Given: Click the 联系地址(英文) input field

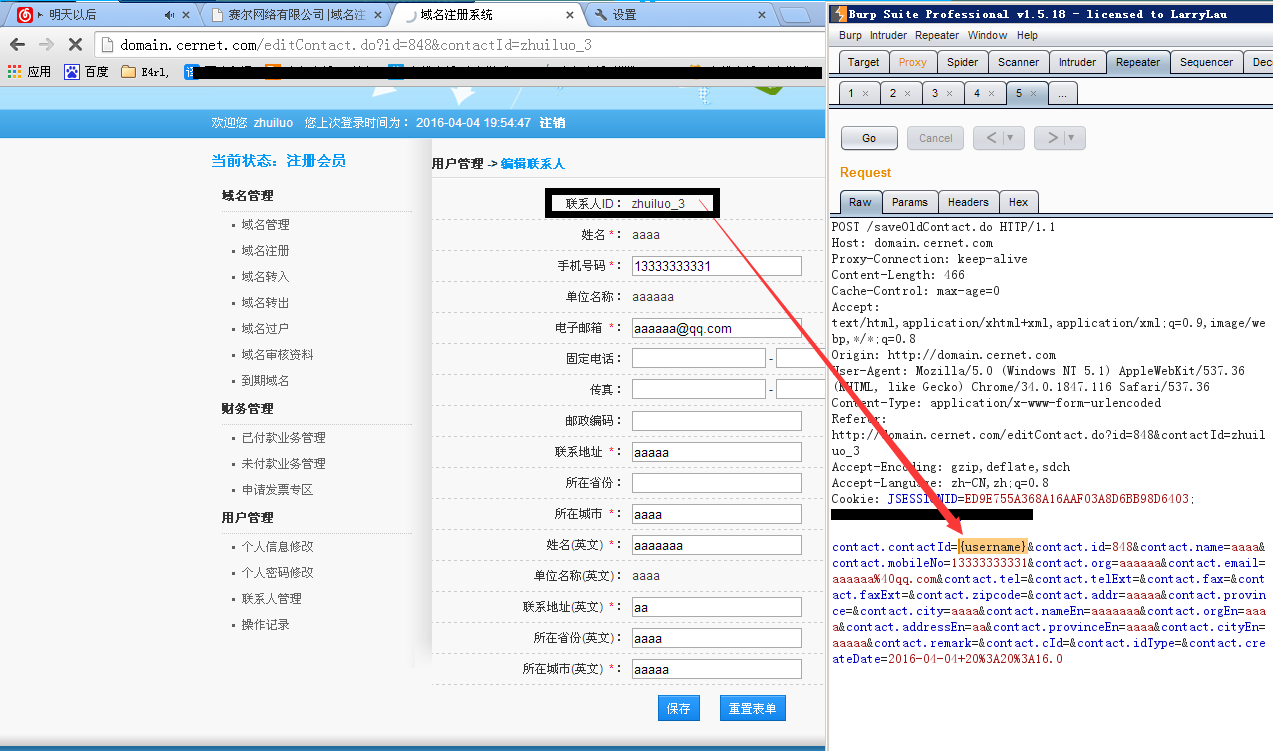Looking at the screenshot, I should pos(716,607).
